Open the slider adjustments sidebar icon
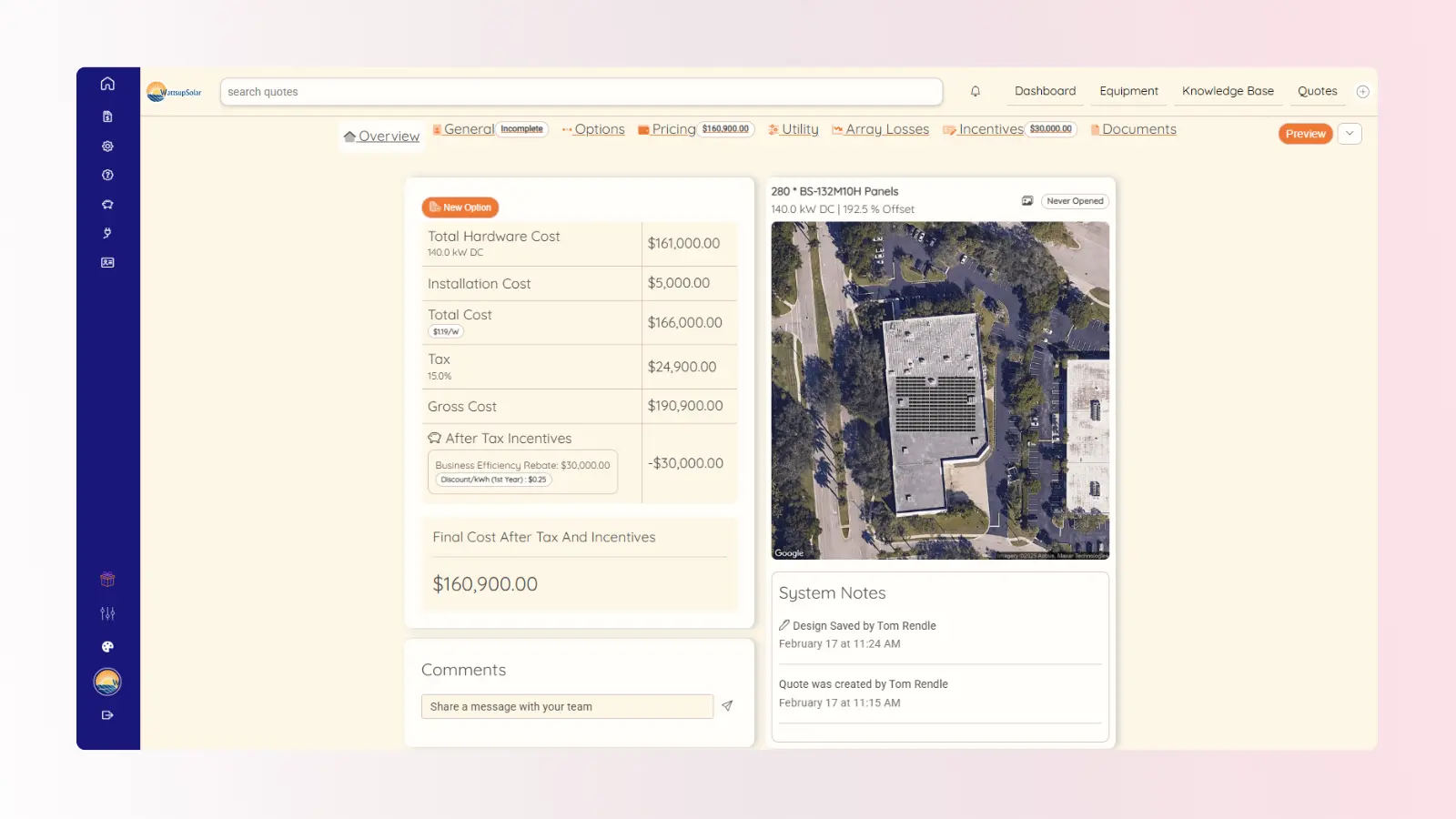Viewport: 1456px width, 819px height. pos(107,613)
